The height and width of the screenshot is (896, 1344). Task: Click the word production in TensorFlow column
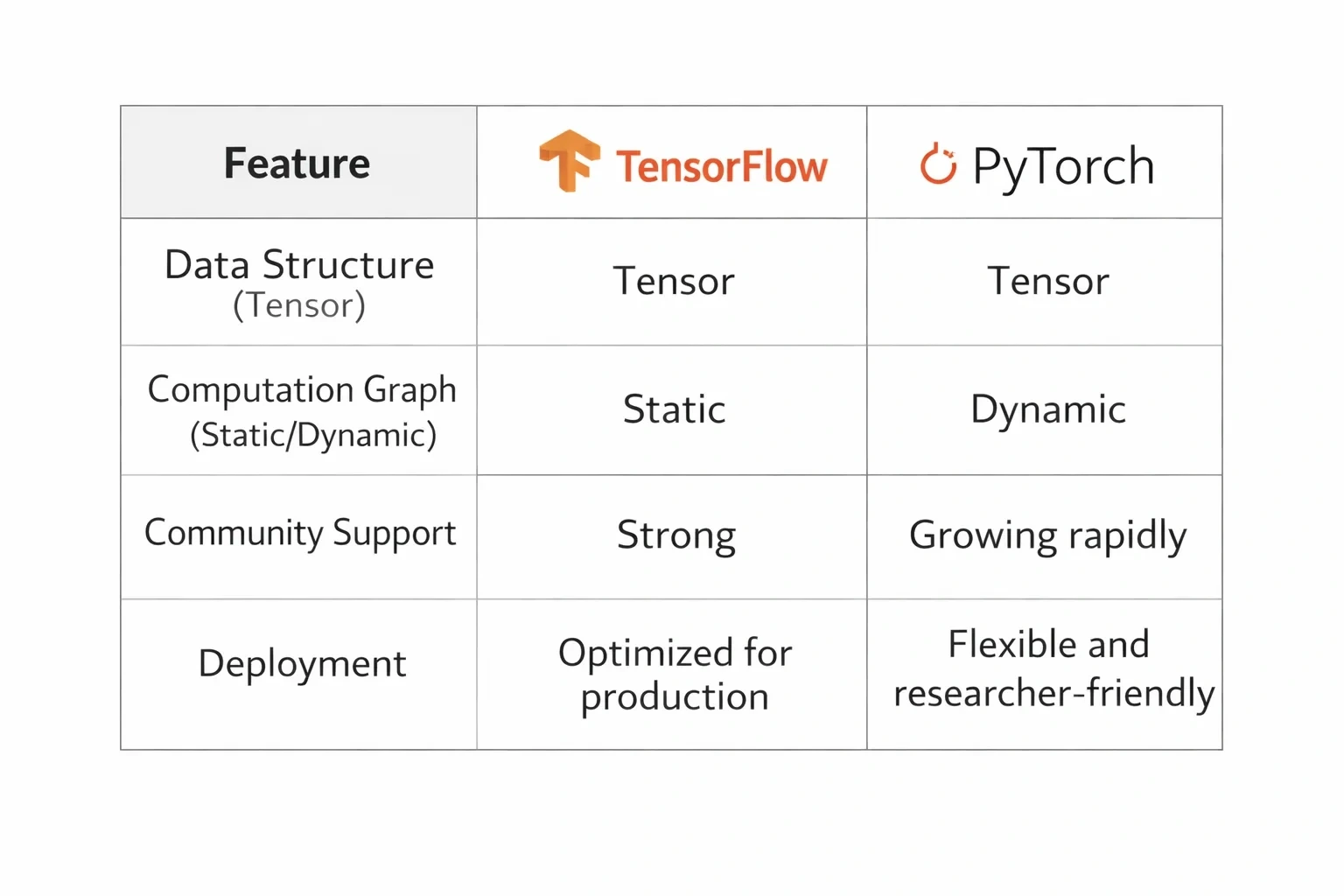click(x=675, y=698)
